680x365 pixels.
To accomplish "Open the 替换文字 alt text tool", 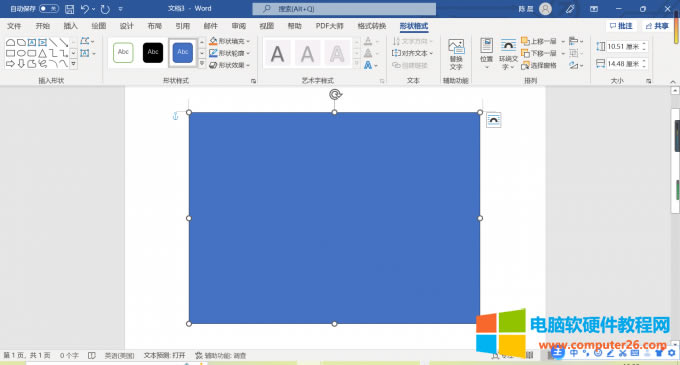I will pos(456,54).
